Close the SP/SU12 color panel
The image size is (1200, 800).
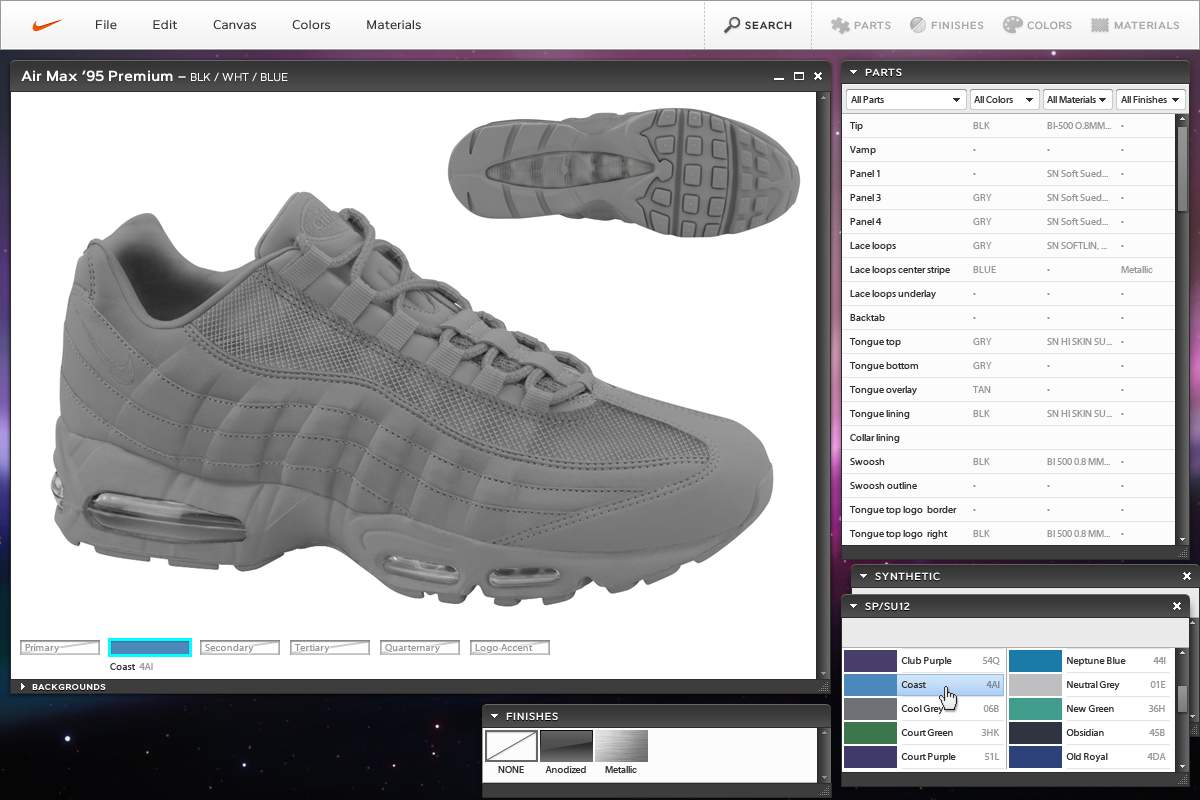1177,606
